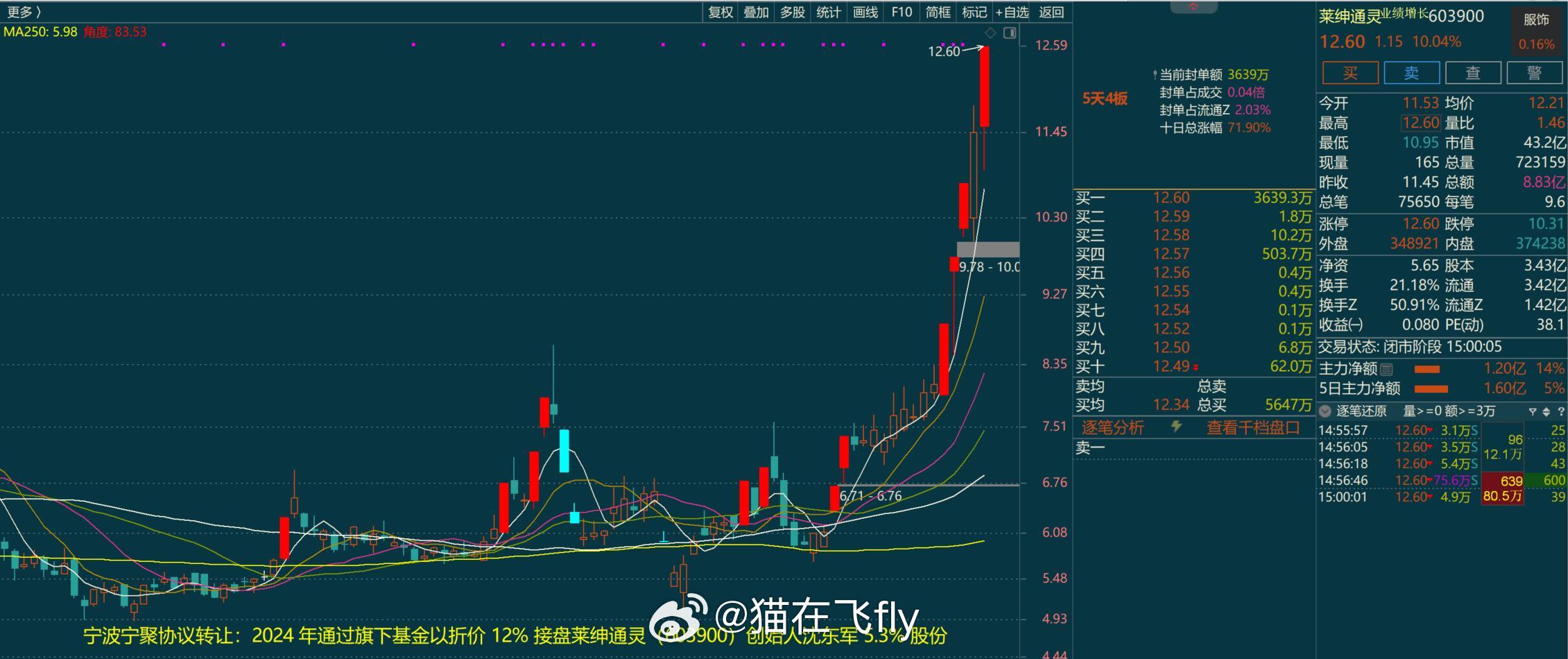Click the 量>=0 额>=3万 filter text

1449,411
